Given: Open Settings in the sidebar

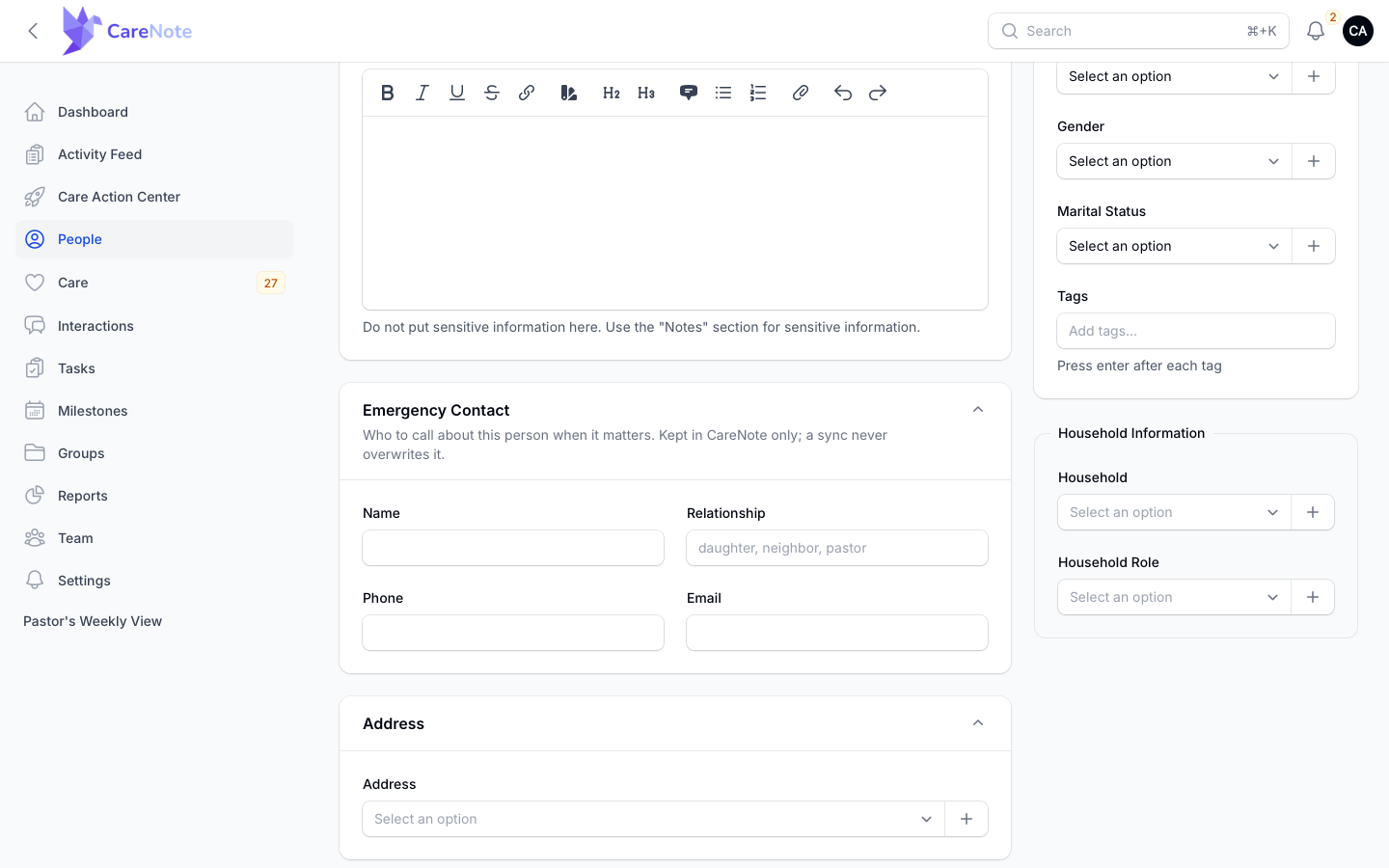Looking at the screenshot, I should pos(154,581).
